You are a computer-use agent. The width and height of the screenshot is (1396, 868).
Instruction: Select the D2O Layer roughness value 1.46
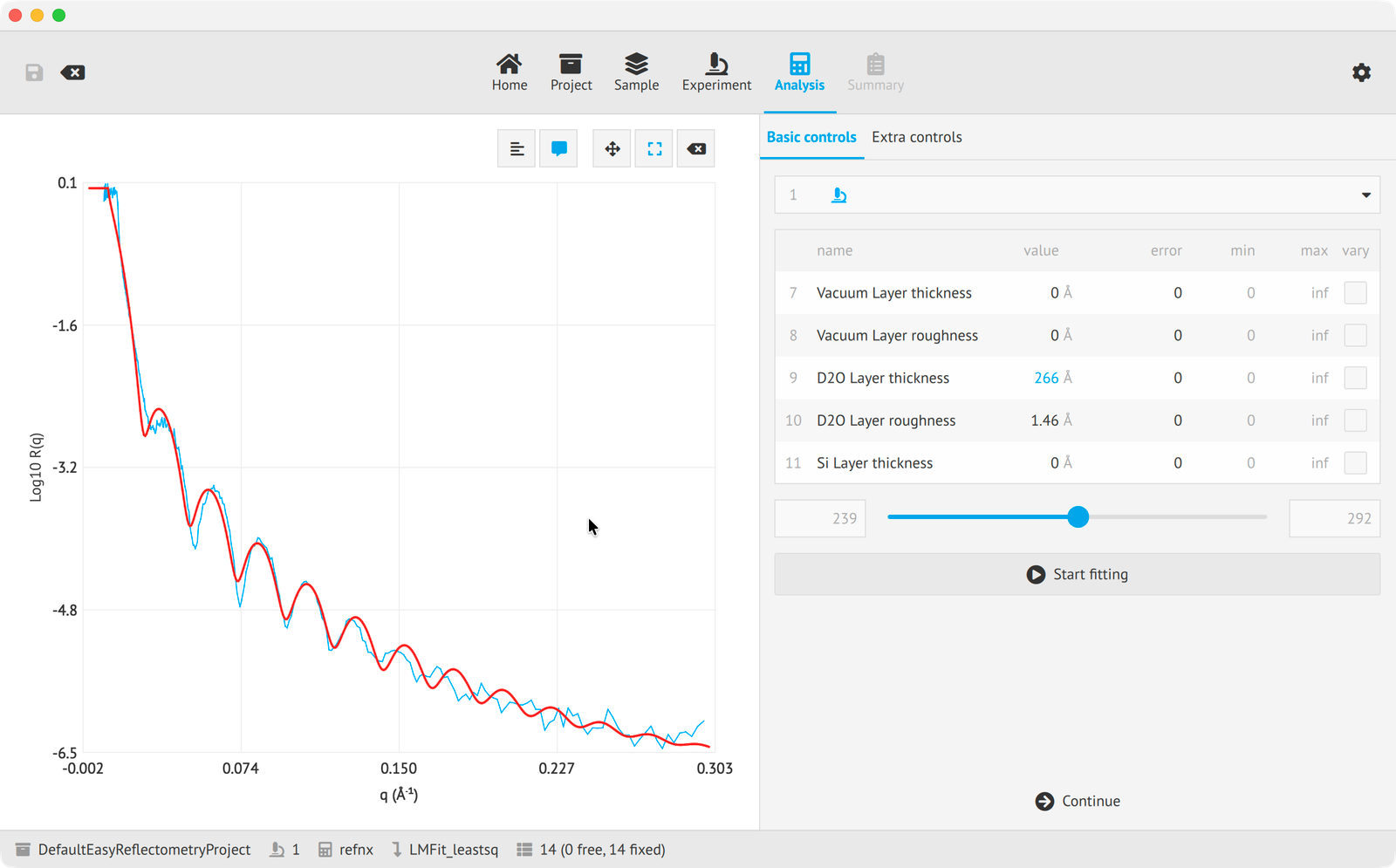1044,420
